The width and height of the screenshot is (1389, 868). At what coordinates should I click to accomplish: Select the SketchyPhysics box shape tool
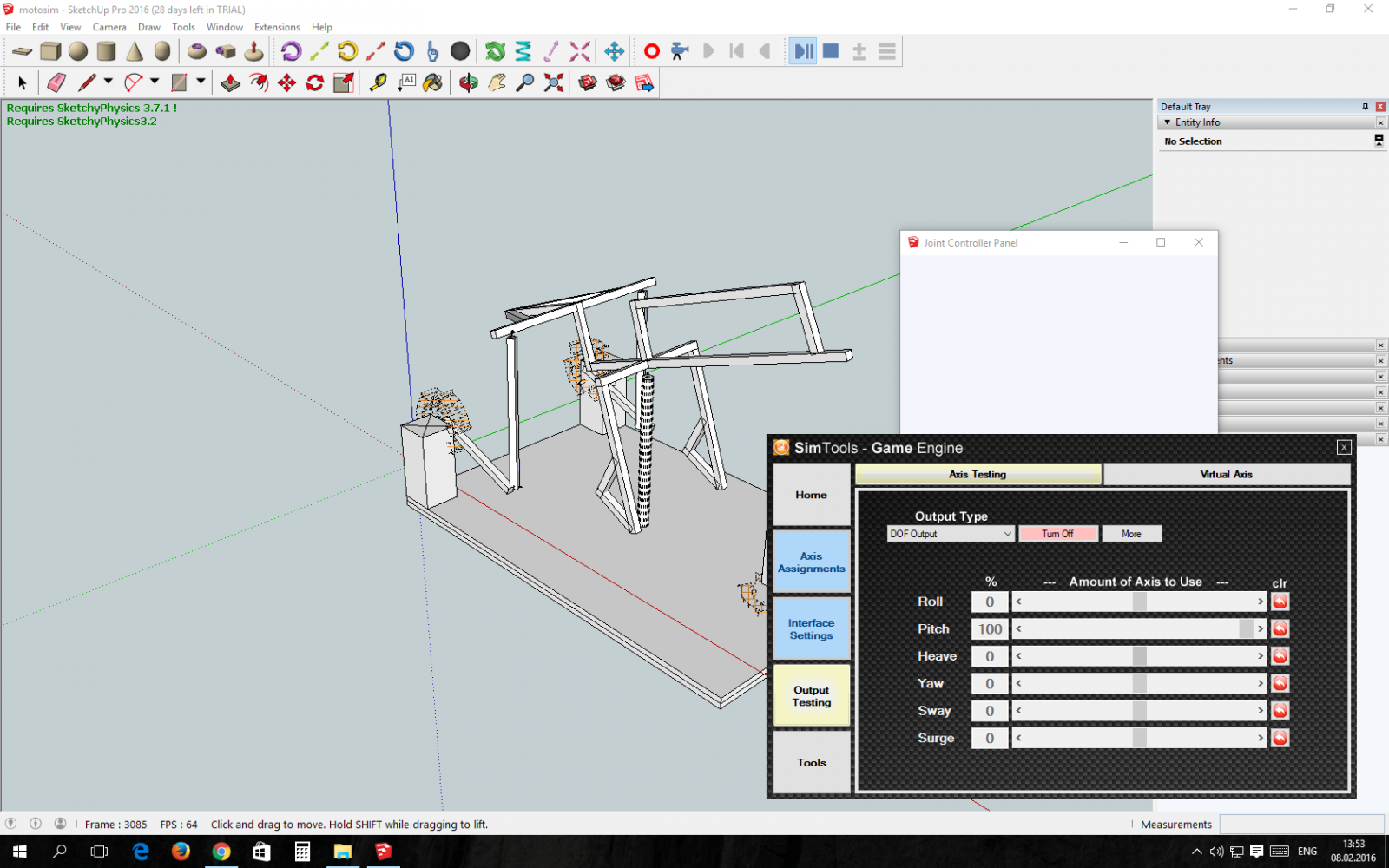(x=50, y=51)
